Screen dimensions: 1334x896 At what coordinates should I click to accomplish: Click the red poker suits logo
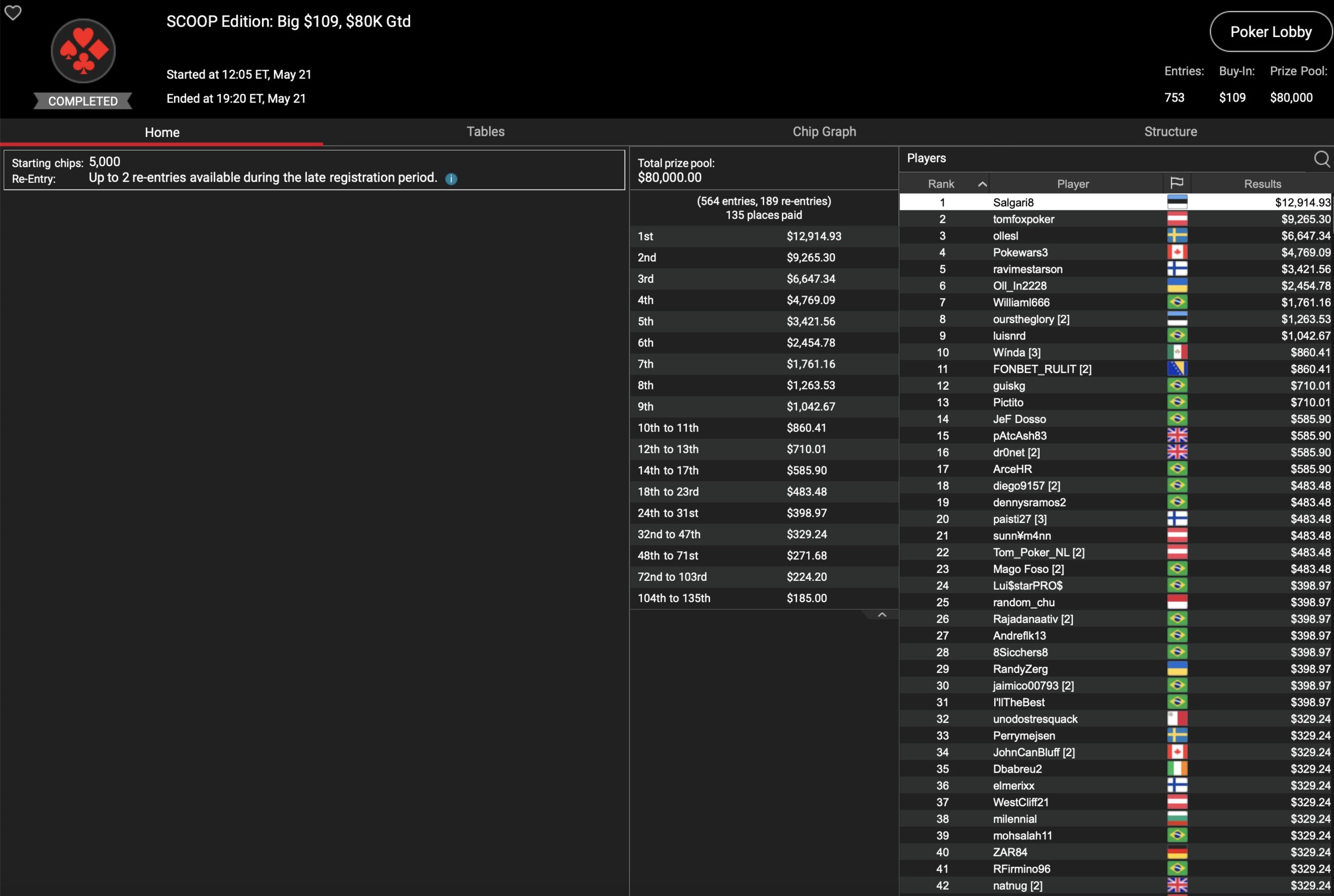click(83, 51)
